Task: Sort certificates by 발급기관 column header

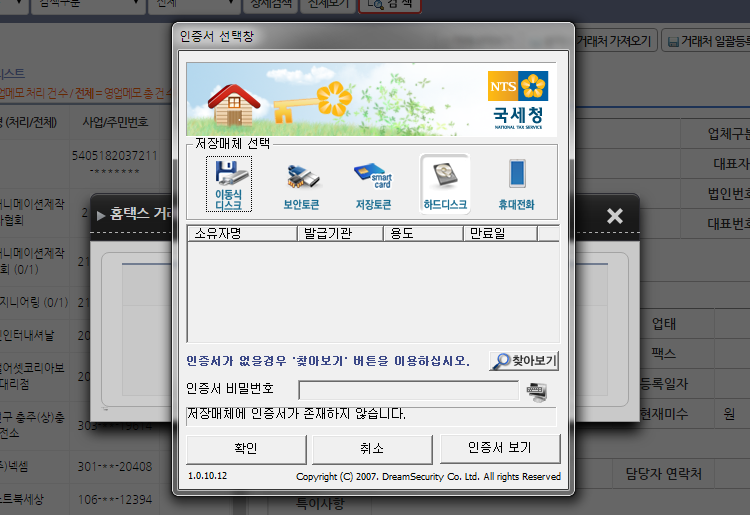Action: (340, 233)
